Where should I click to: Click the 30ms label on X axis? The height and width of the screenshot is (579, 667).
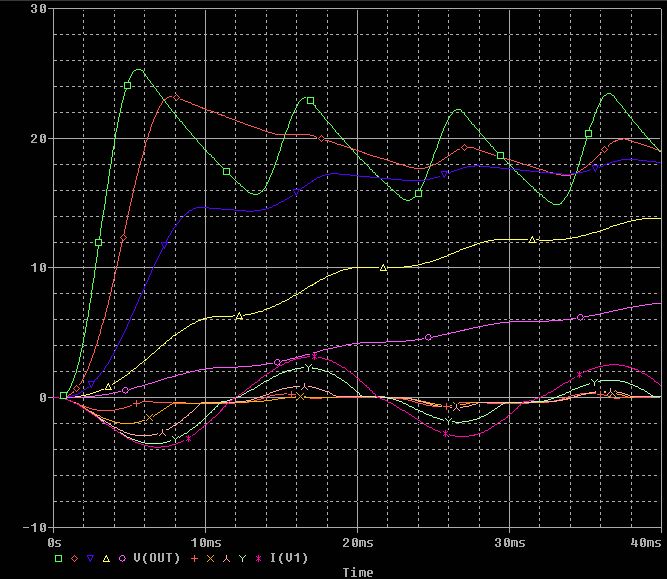pos(510,543)
